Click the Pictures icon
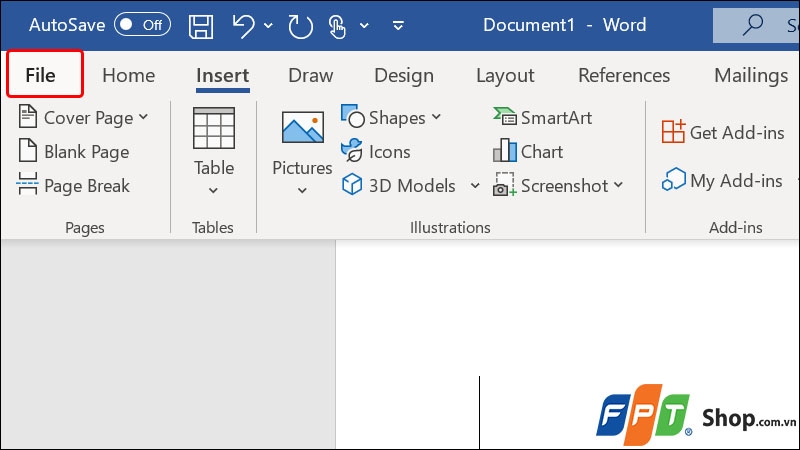Viewport: 800px width, 450px height. point(303,127)
